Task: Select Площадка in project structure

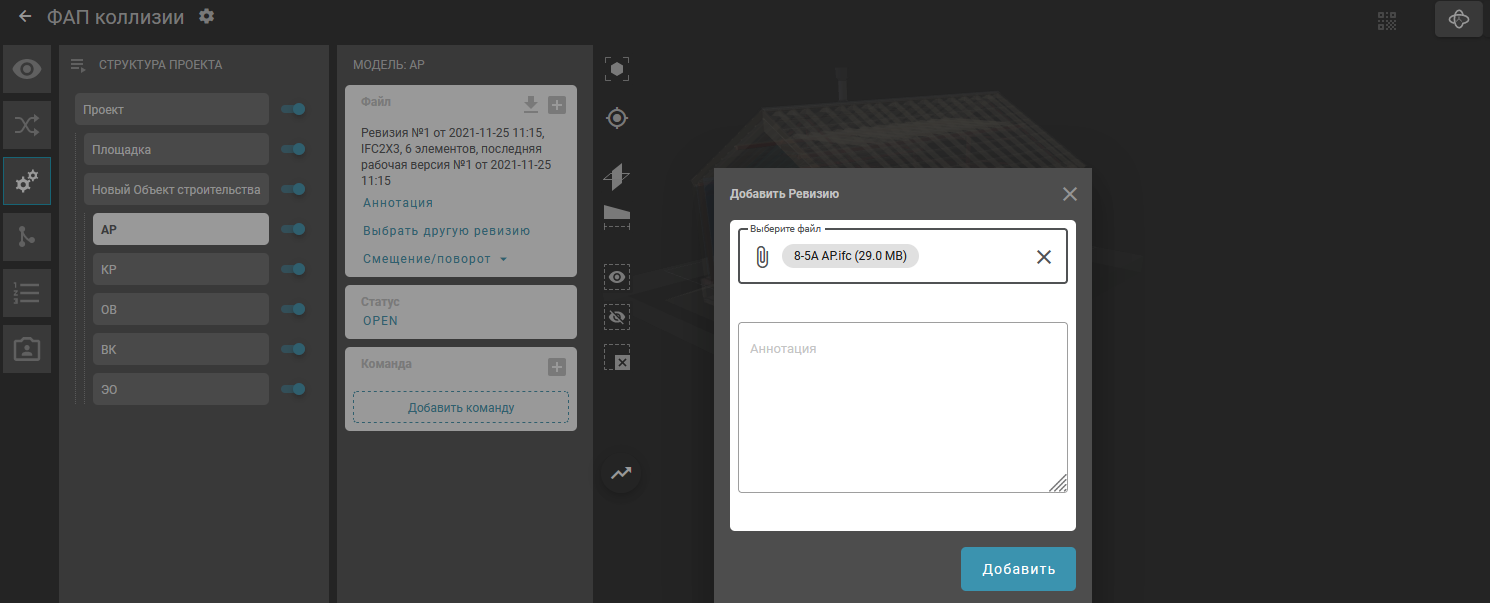Action: pyautogui.click(x=175, y=149)
